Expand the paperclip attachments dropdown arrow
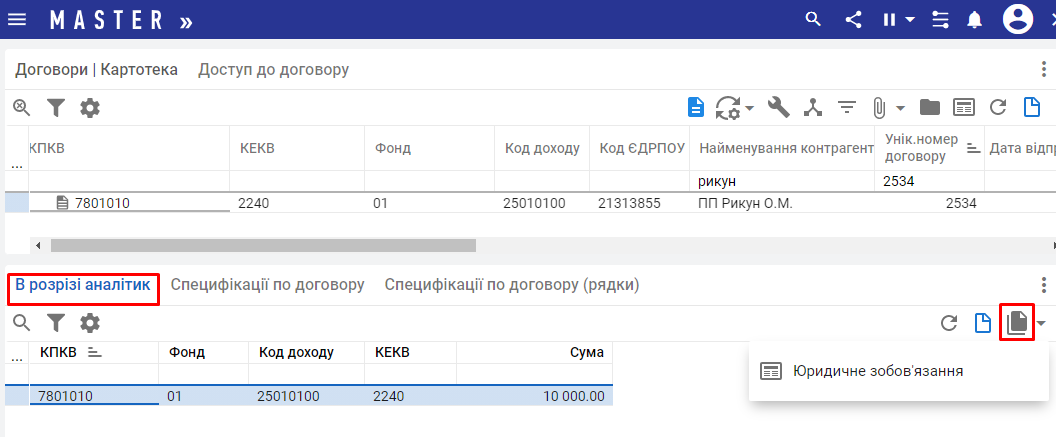This screenshot has height=437, width=1056. click(900, 108)
